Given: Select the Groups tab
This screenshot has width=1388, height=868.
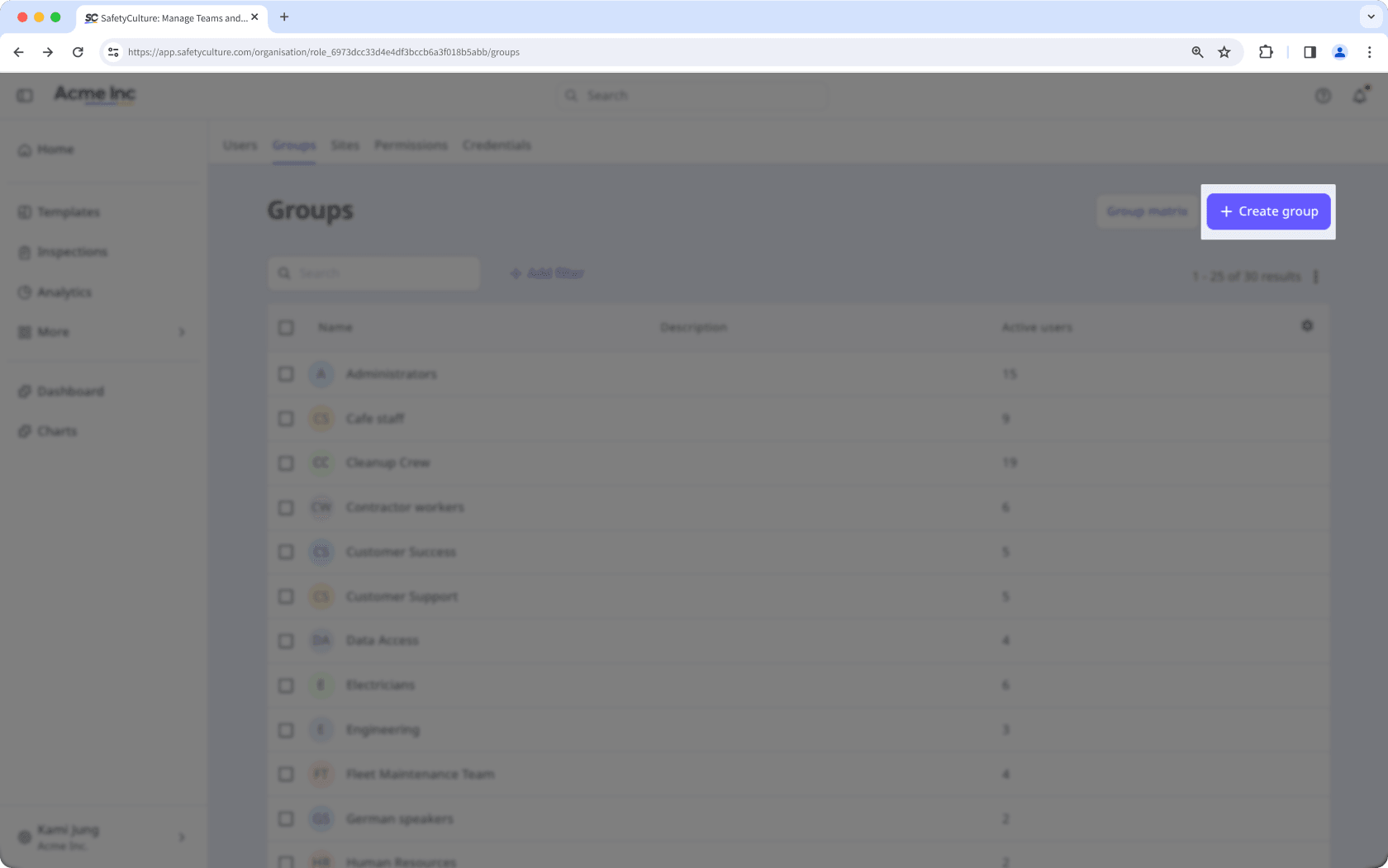Looking at the screenshot, I should [x=294, y=145].
